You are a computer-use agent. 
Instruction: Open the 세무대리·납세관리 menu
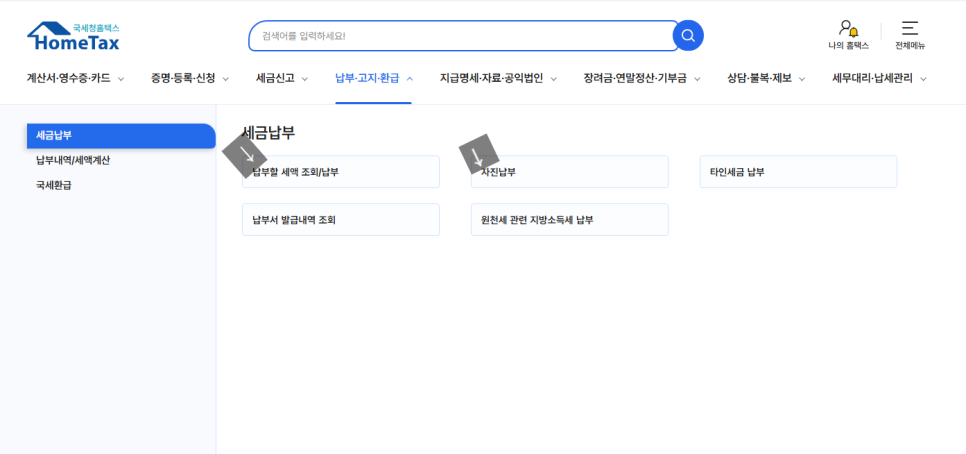(879, 78)
